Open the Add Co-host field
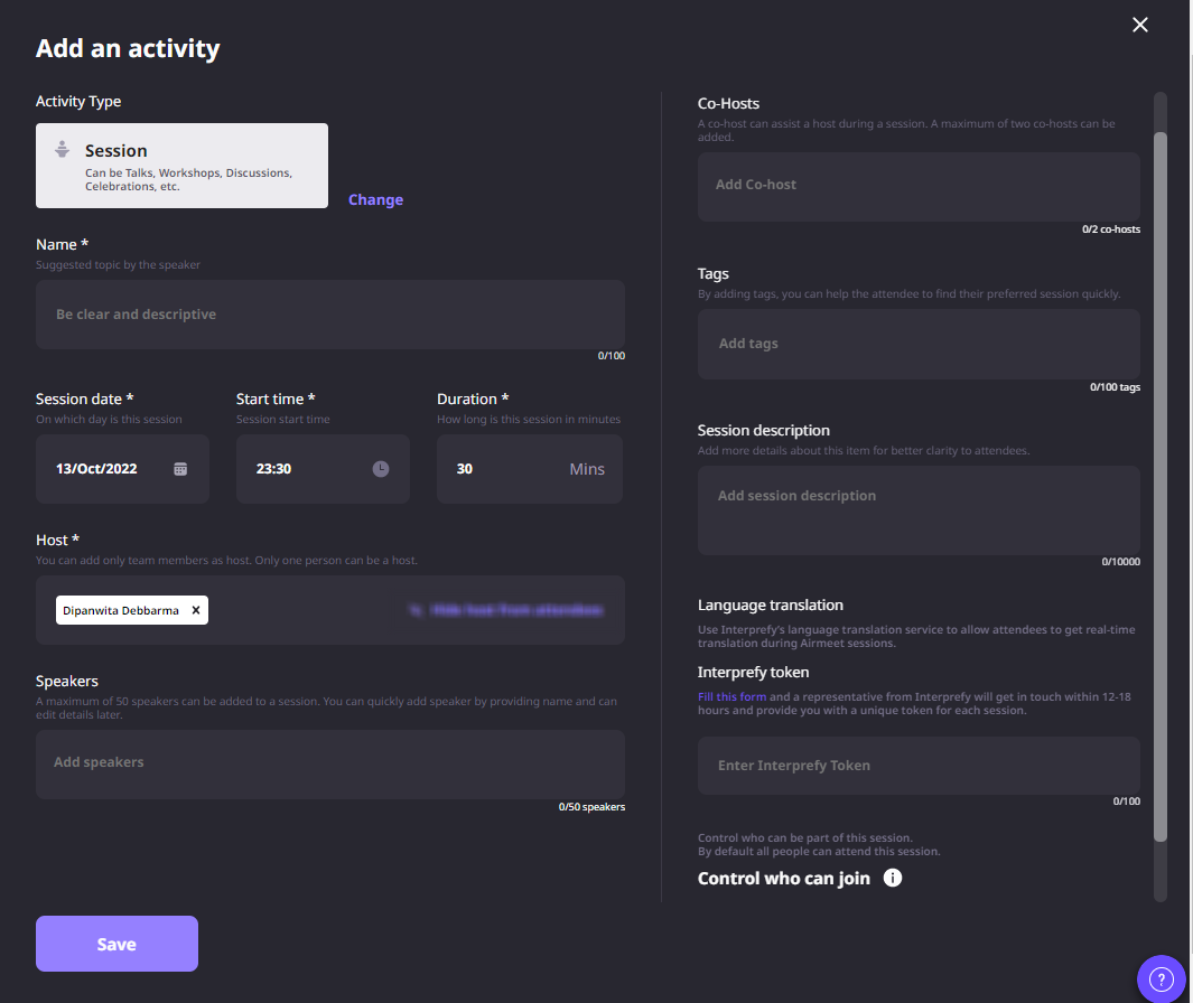The height and width of the screenshot is (1003, 1193). point(918,186)
